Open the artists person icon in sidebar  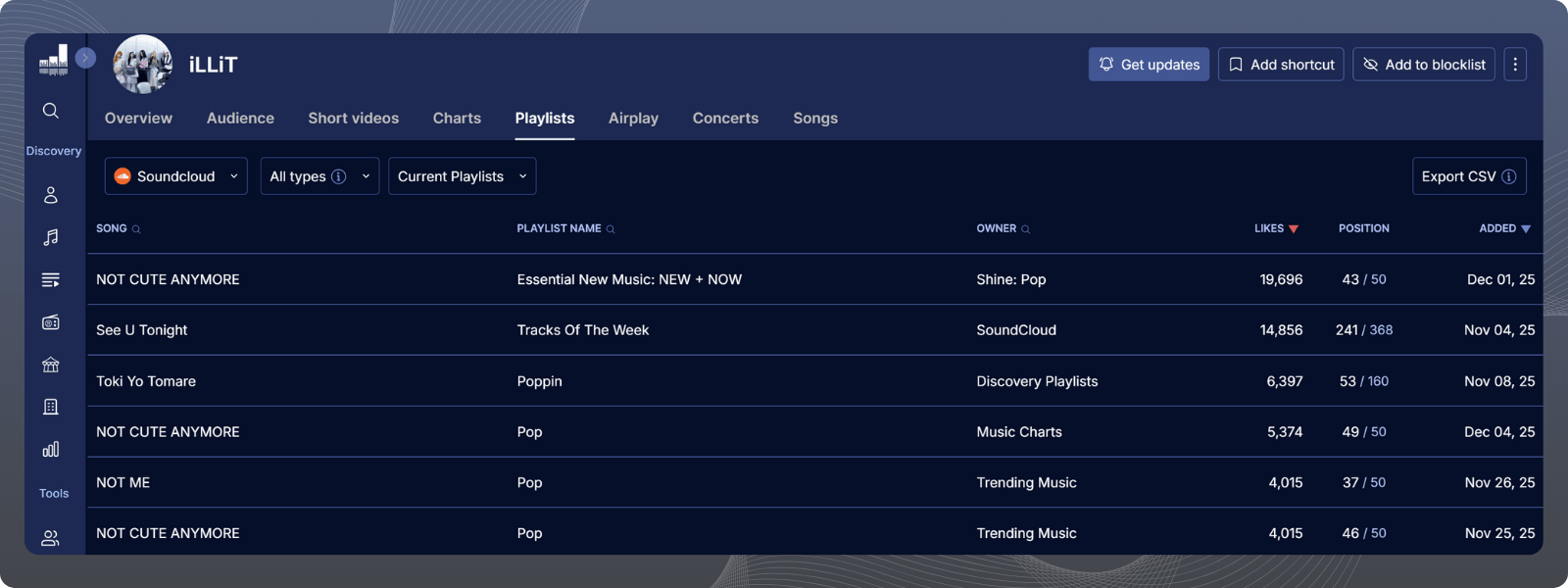(51, 195)
